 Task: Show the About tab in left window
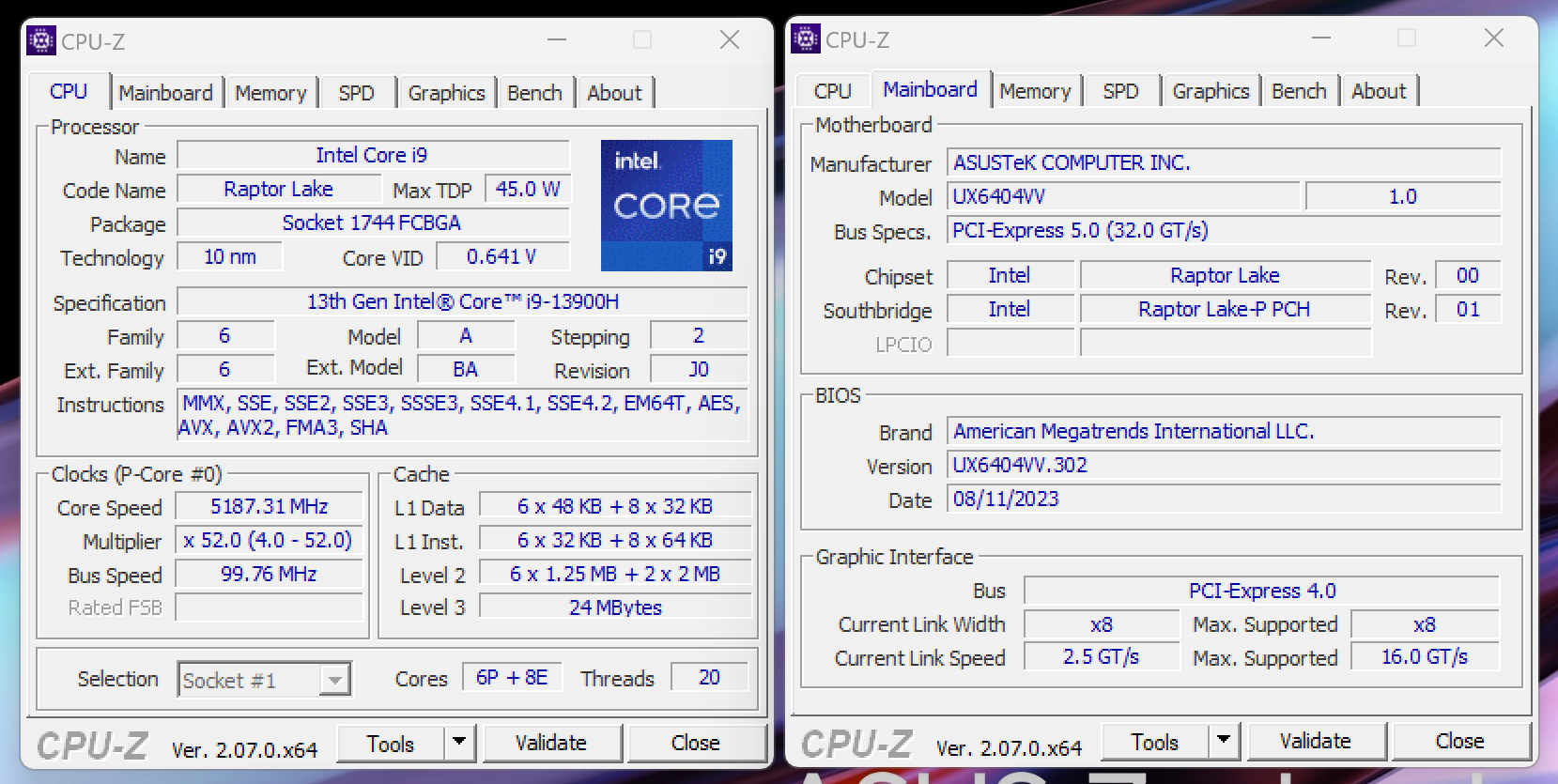[x=614, y=93]
